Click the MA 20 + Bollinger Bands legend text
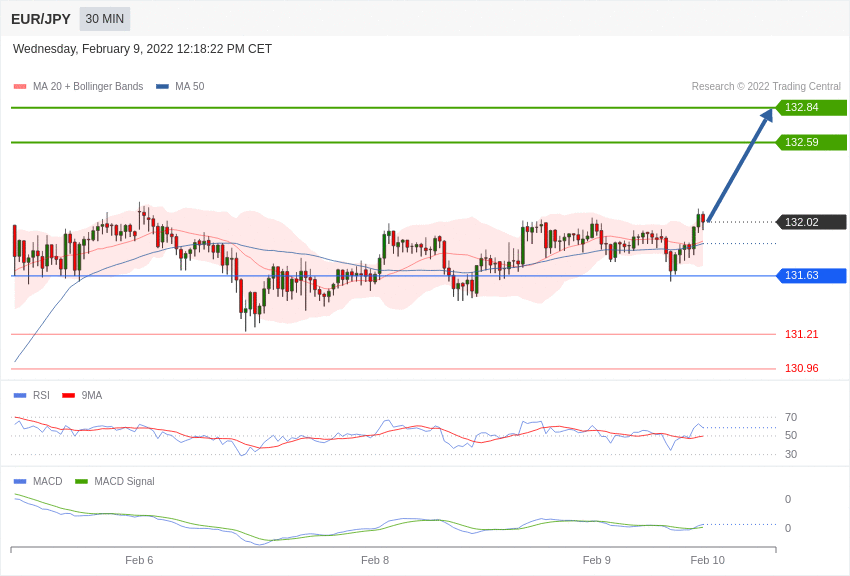Screen dimensions: 850x576 click(x=88, y=87)
